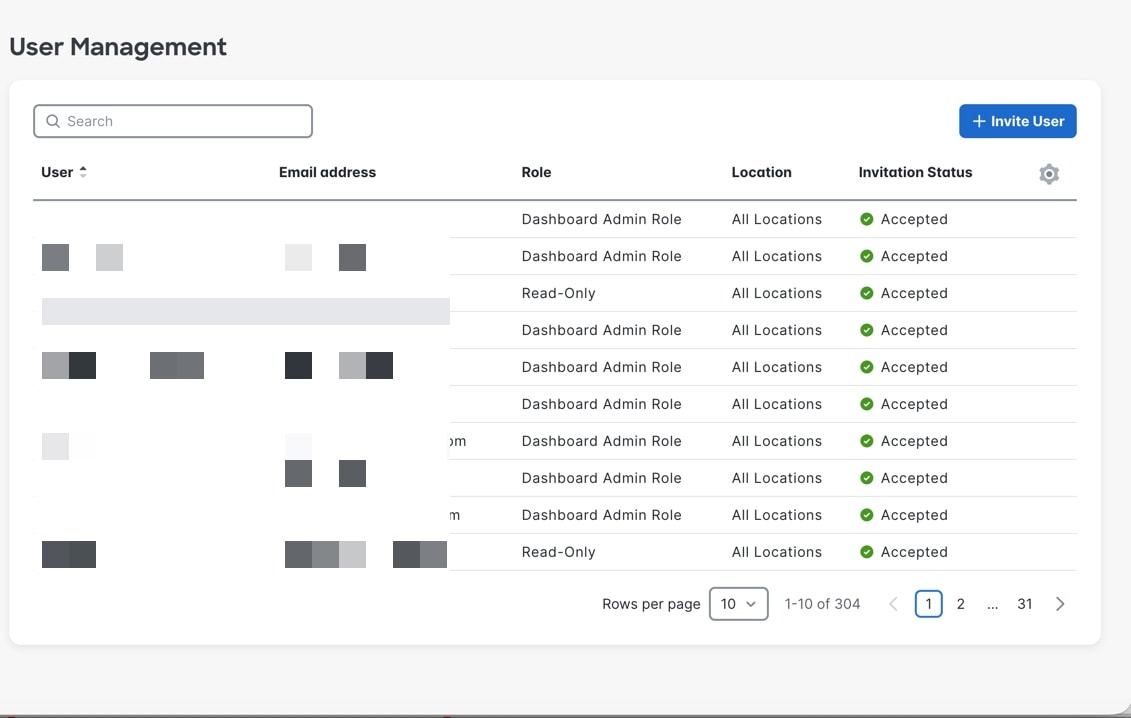
Task: Select the first Read-Only role row
Action: [558, 293]
